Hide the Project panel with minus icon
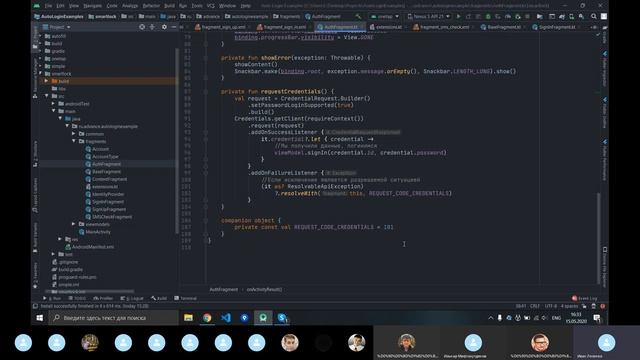This screenshot has width=640, height=360. coord(173,27)
